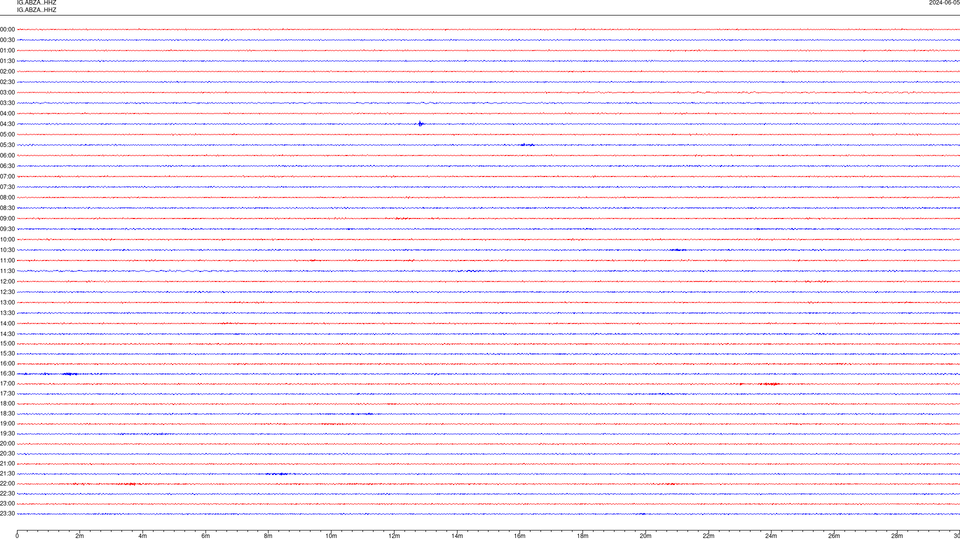Click the 05:00 time label
Image resolution: width=960 pixels, height=540 pixels.
pos(7,135)
